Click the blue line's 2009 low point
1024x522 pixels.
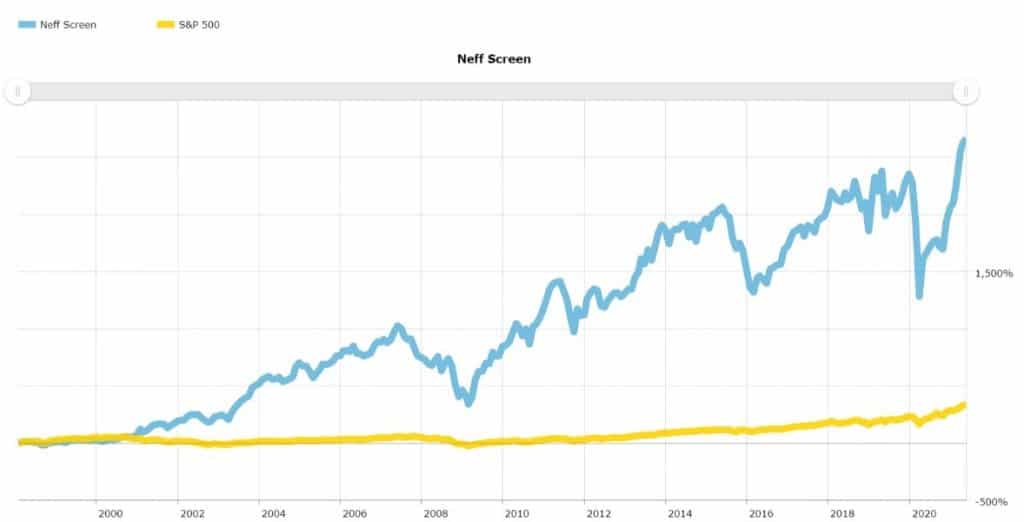[468, 403]
